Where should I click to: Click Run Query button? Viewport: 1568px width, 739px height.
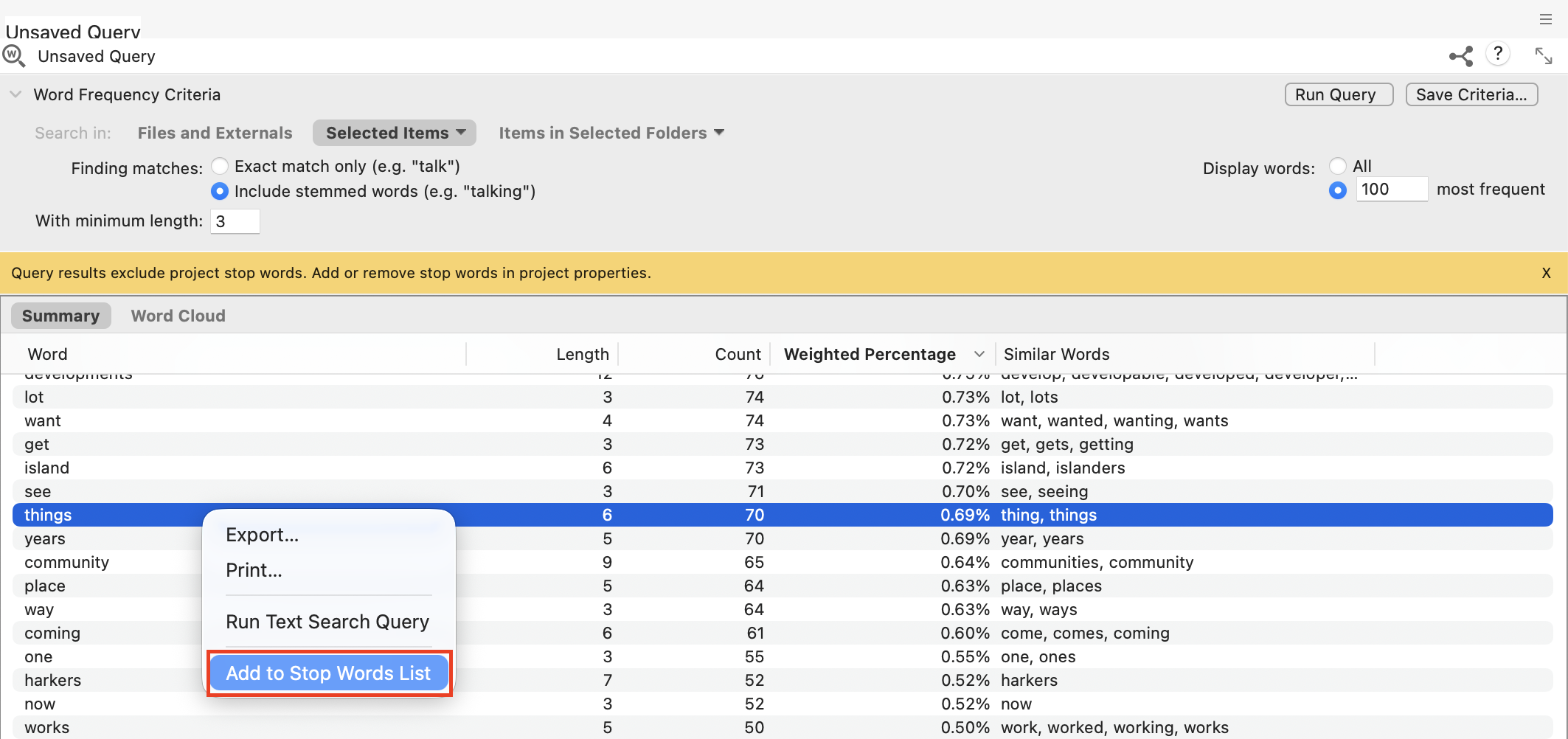pos(1339,94)
